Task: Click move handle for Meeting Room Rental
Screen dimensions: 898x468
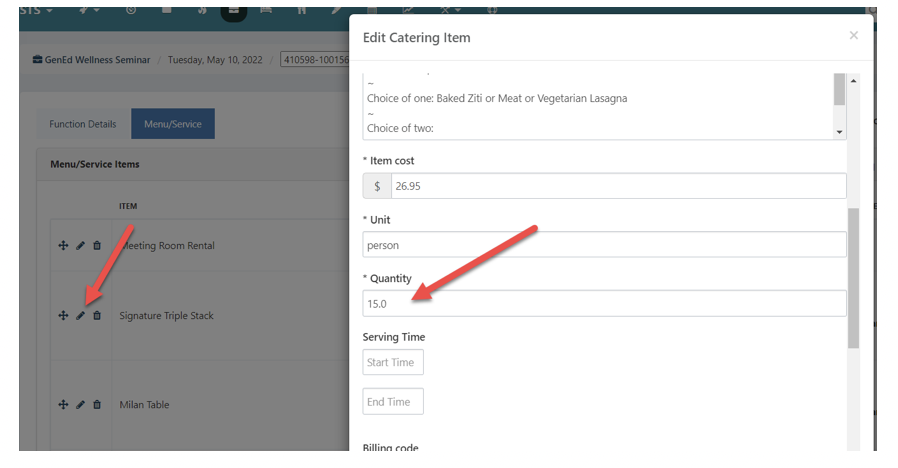Action: [x=63, y=246]
